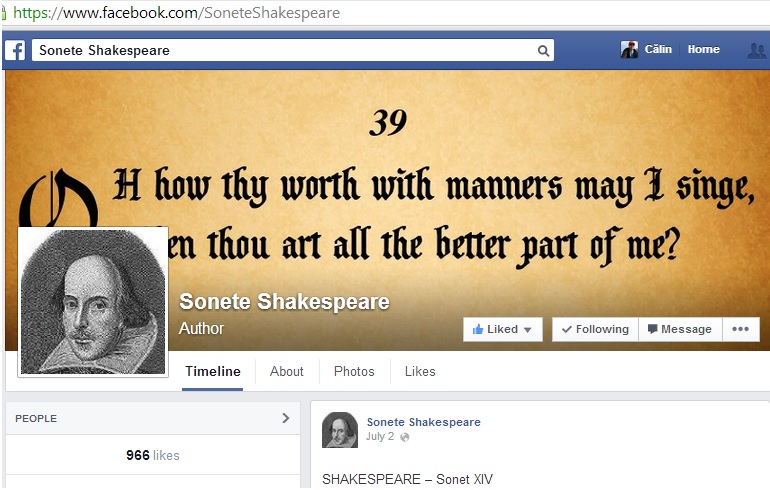Go to the Timeline tab
The height and width of the screenshot is (490, 770).
coord(213,371)
